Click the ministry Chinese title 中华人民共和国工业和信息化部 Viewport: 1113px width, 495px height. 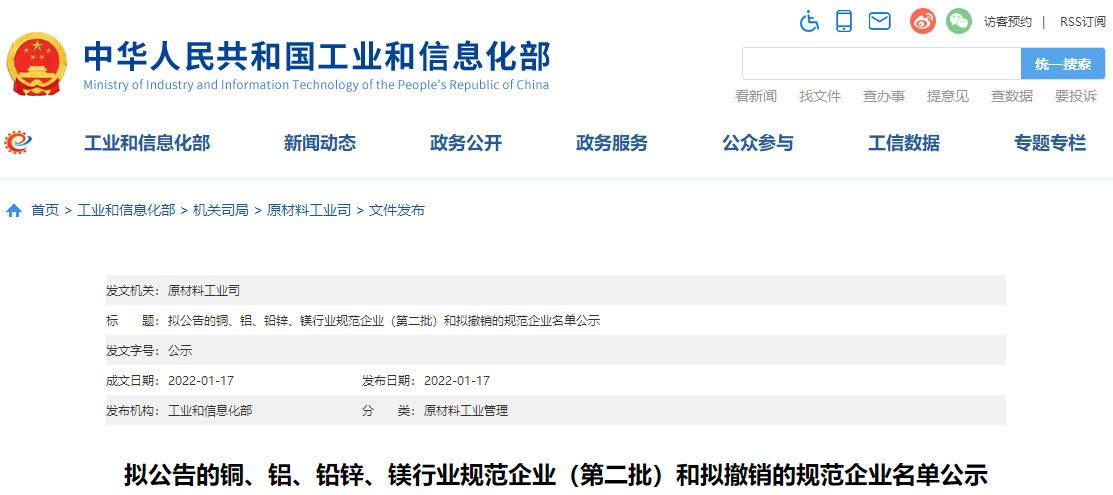point(317,57)
